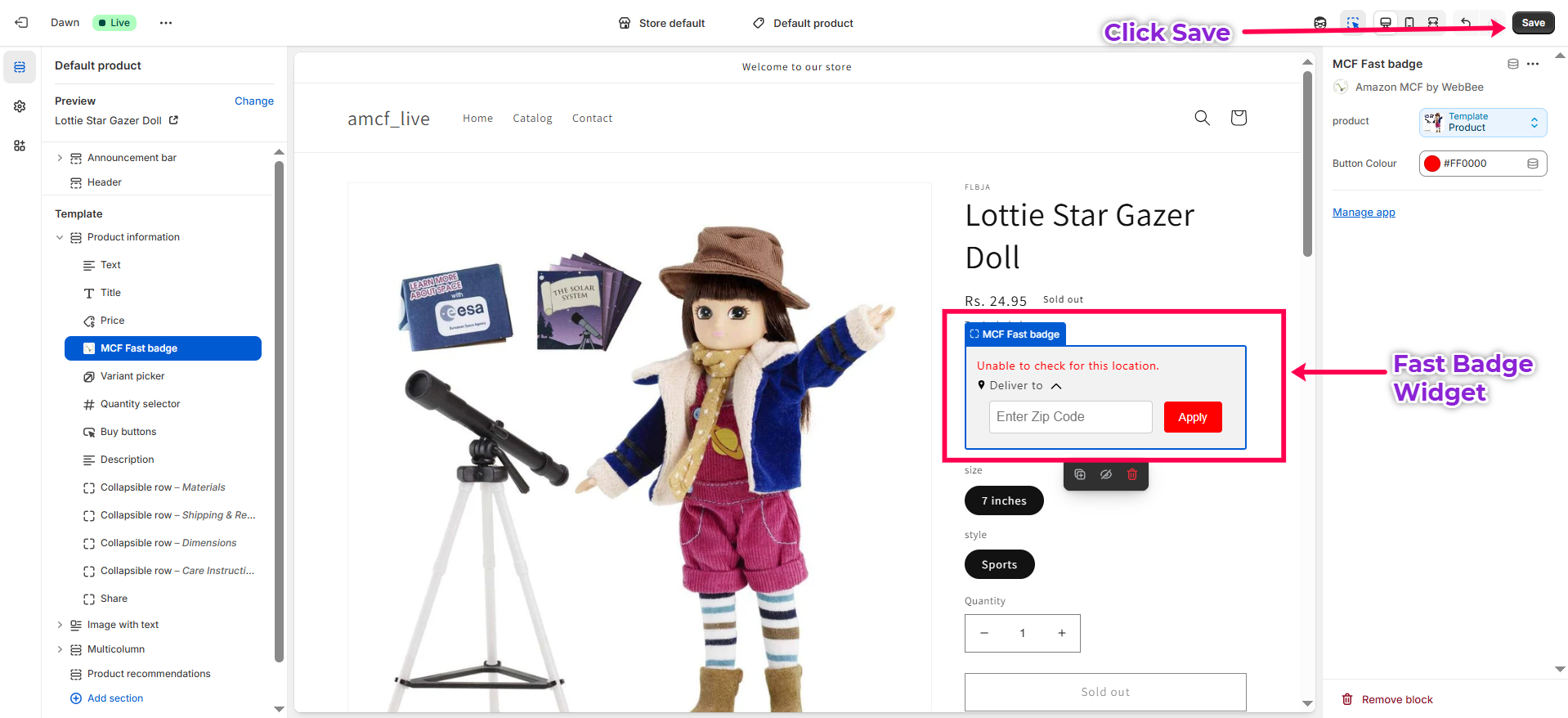Delete block using the red trash icon

[x=1132, y=474]
